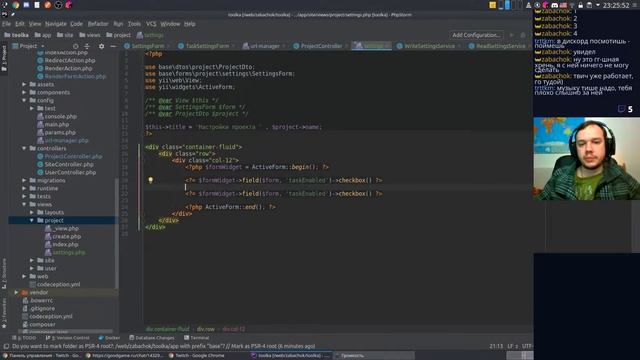Image resolution: width=640 pixels, height=360 pixels.
Task: Click the Run triangle next to Add Configuration
Action: 511,35
